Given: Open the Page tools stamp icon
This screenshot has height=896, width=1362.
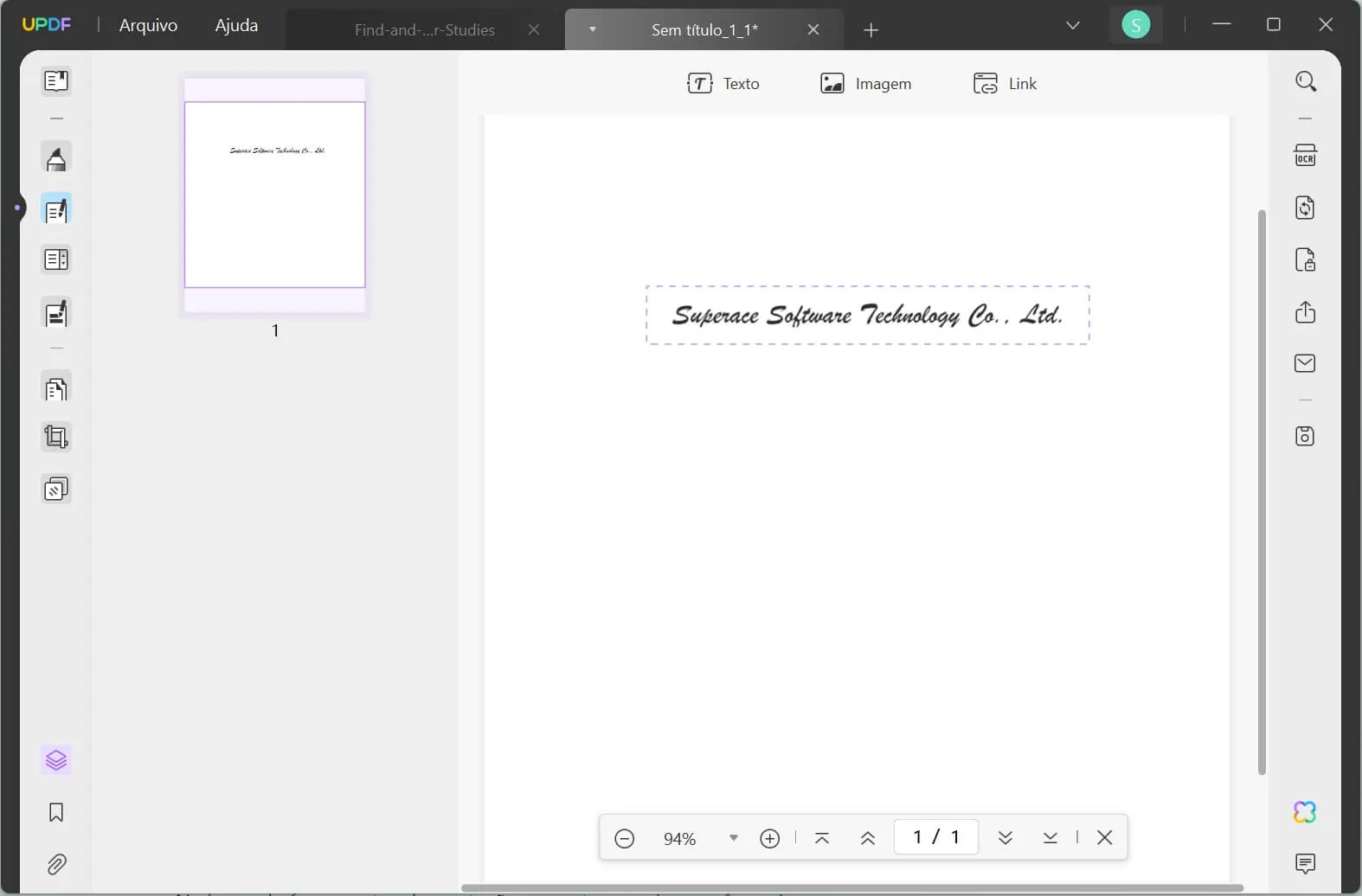Looking at the screenshot, I should pyautogui.click(x=56, y=490).
